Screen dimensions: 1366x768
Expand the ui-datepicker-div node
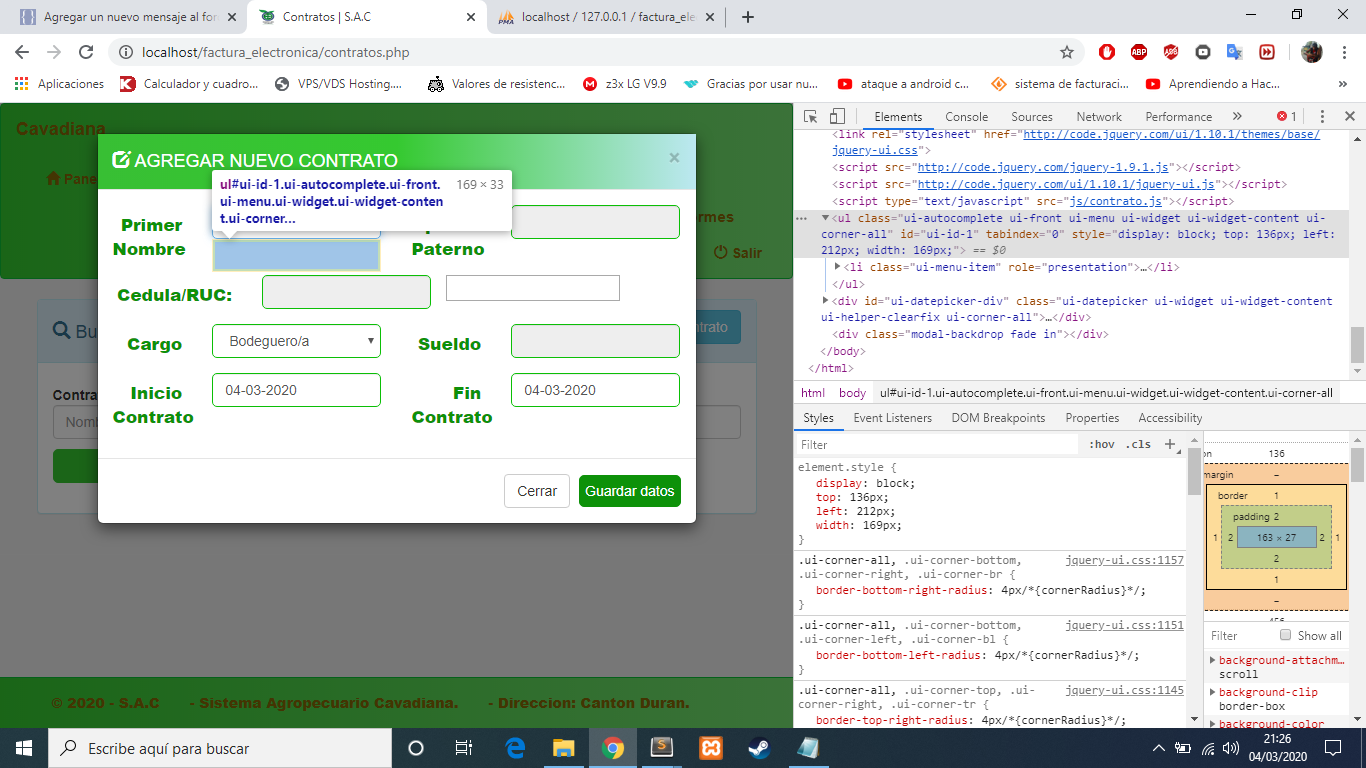(x=826, y=301)
